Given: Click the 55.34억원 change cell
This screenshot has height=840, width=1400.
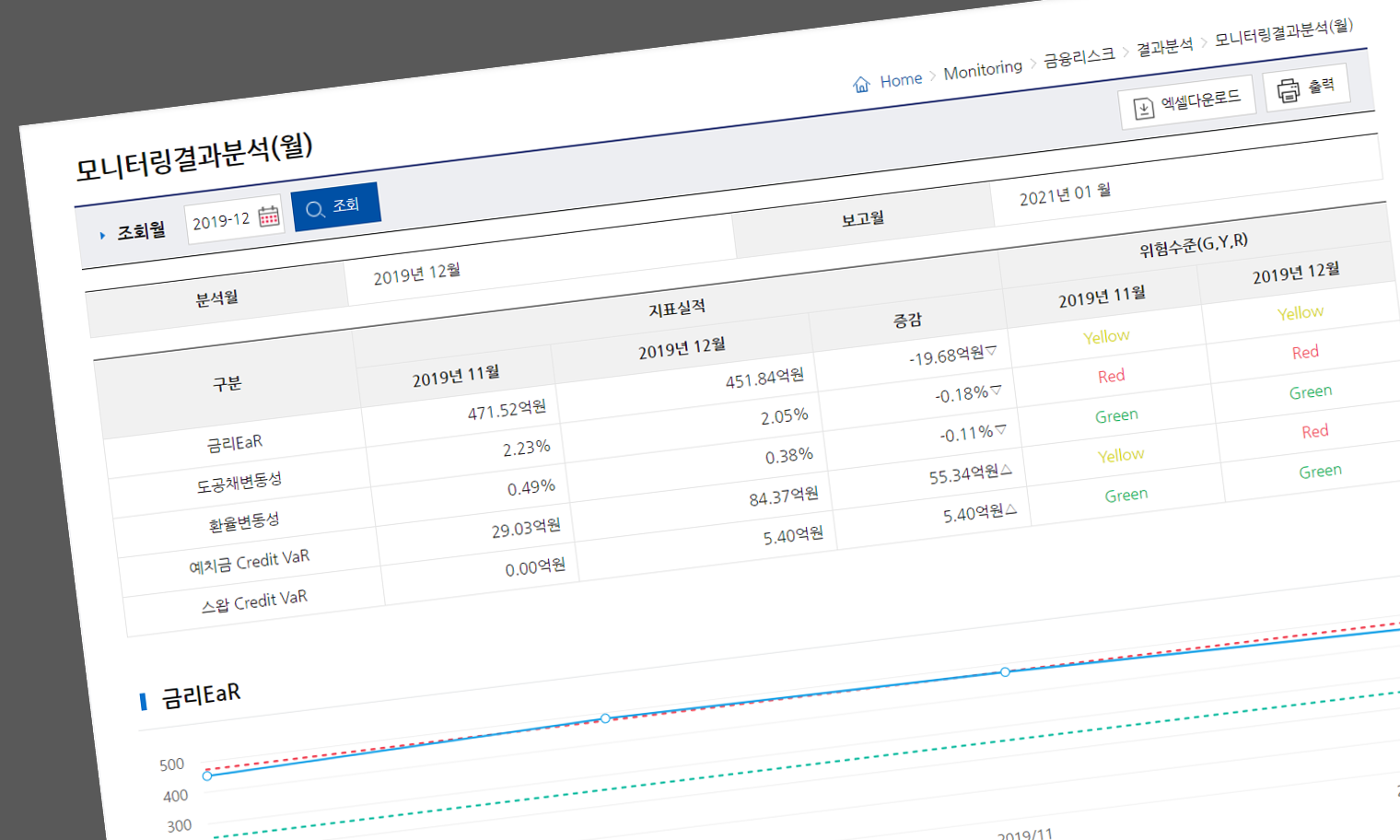Looking at the screenshot, I should point(970,474).
